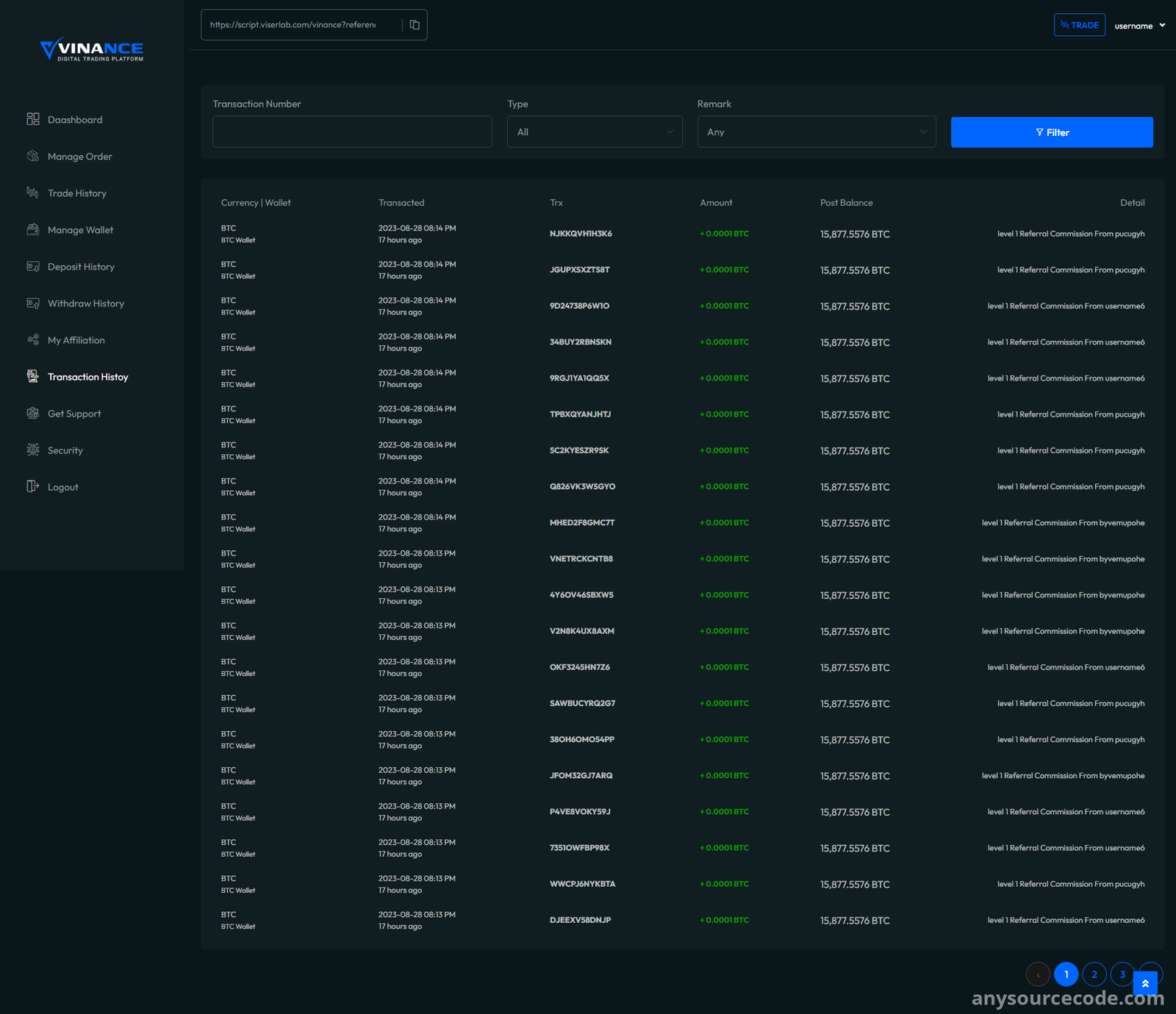Click the Dashboard grid icon in sidebar

coord(33,119)
